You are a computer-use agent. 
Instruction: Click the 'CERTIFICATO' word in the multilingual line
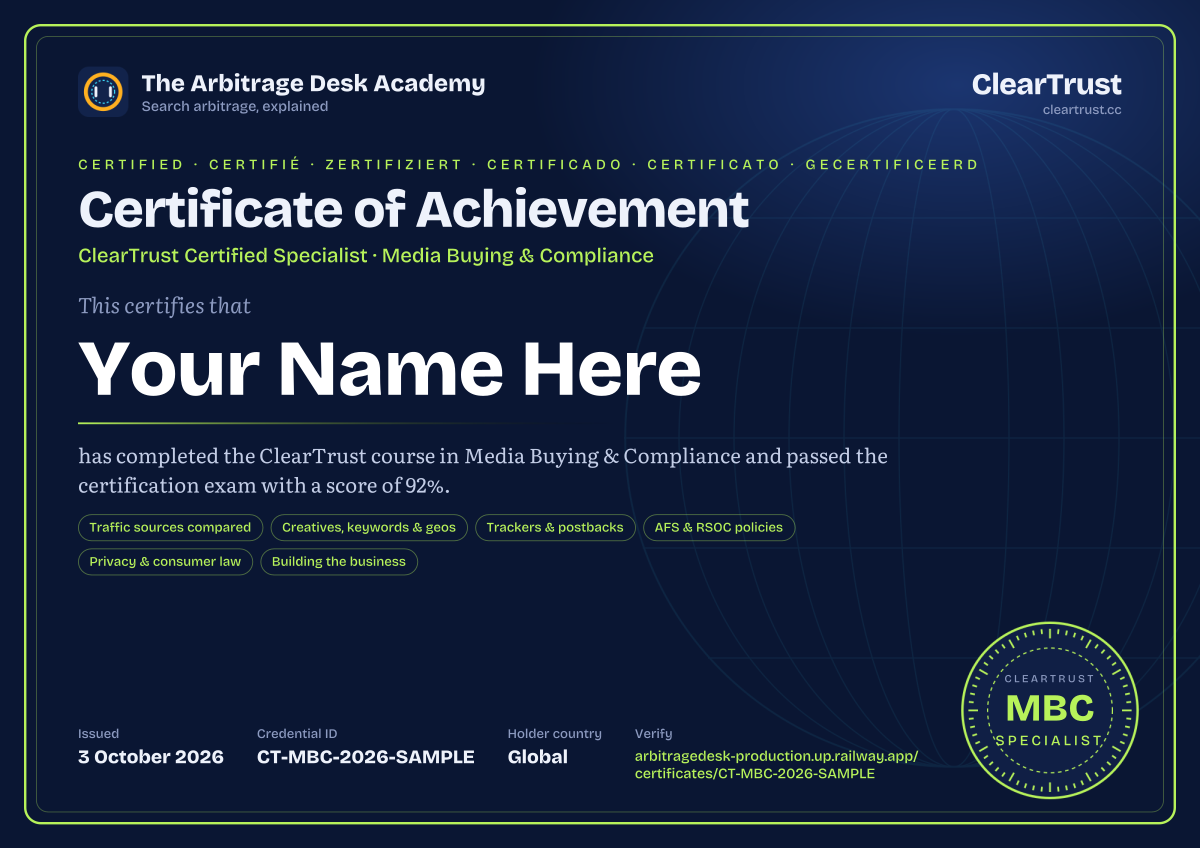coord(714,165)
